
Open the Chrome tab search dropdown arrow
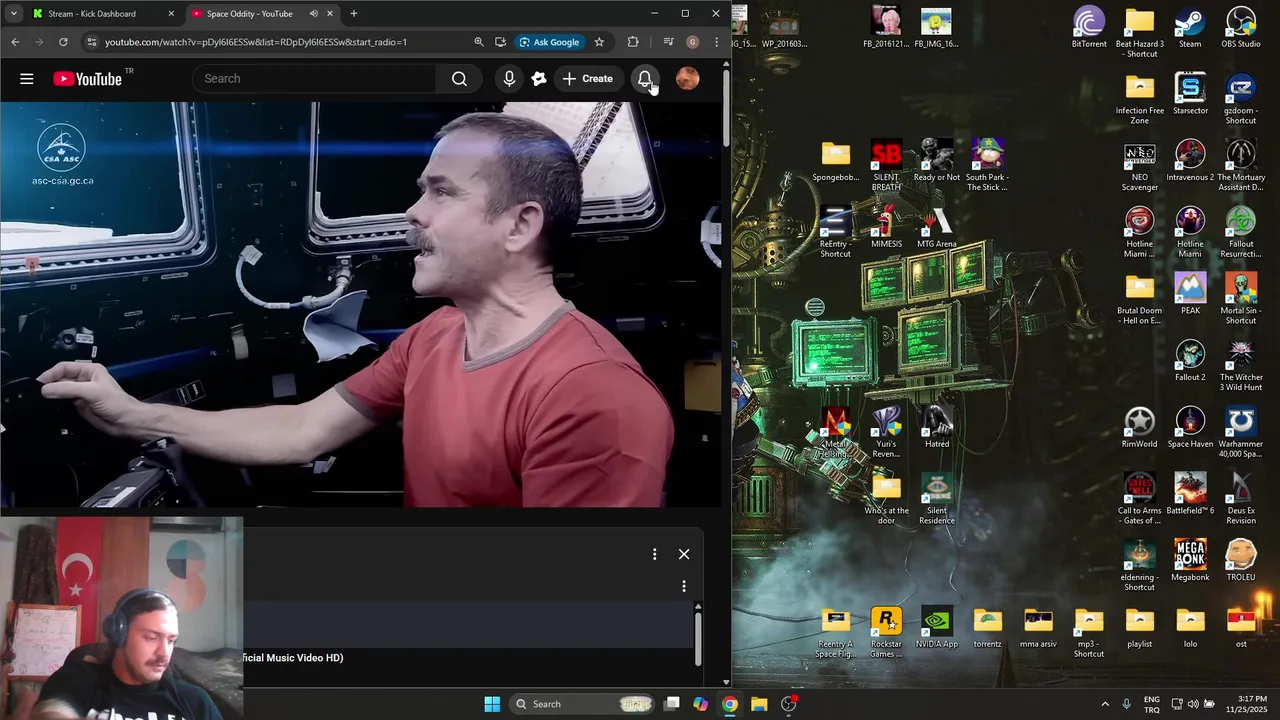point(14,14)
